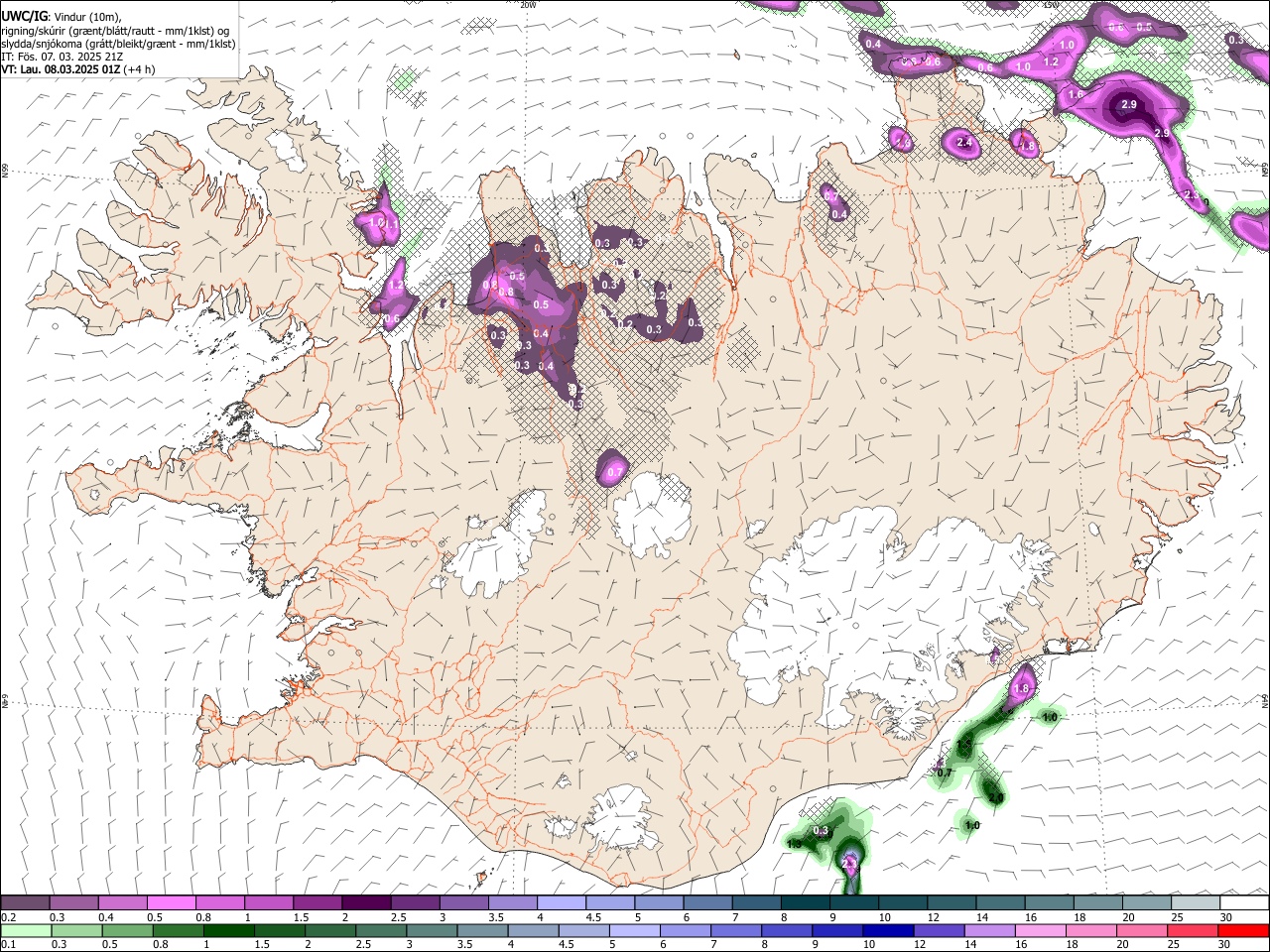Pick the violet swatch between 12 and 14, bottom scale
The height and width of the screenshot is (952, 1270).
(x=939, y=930)
